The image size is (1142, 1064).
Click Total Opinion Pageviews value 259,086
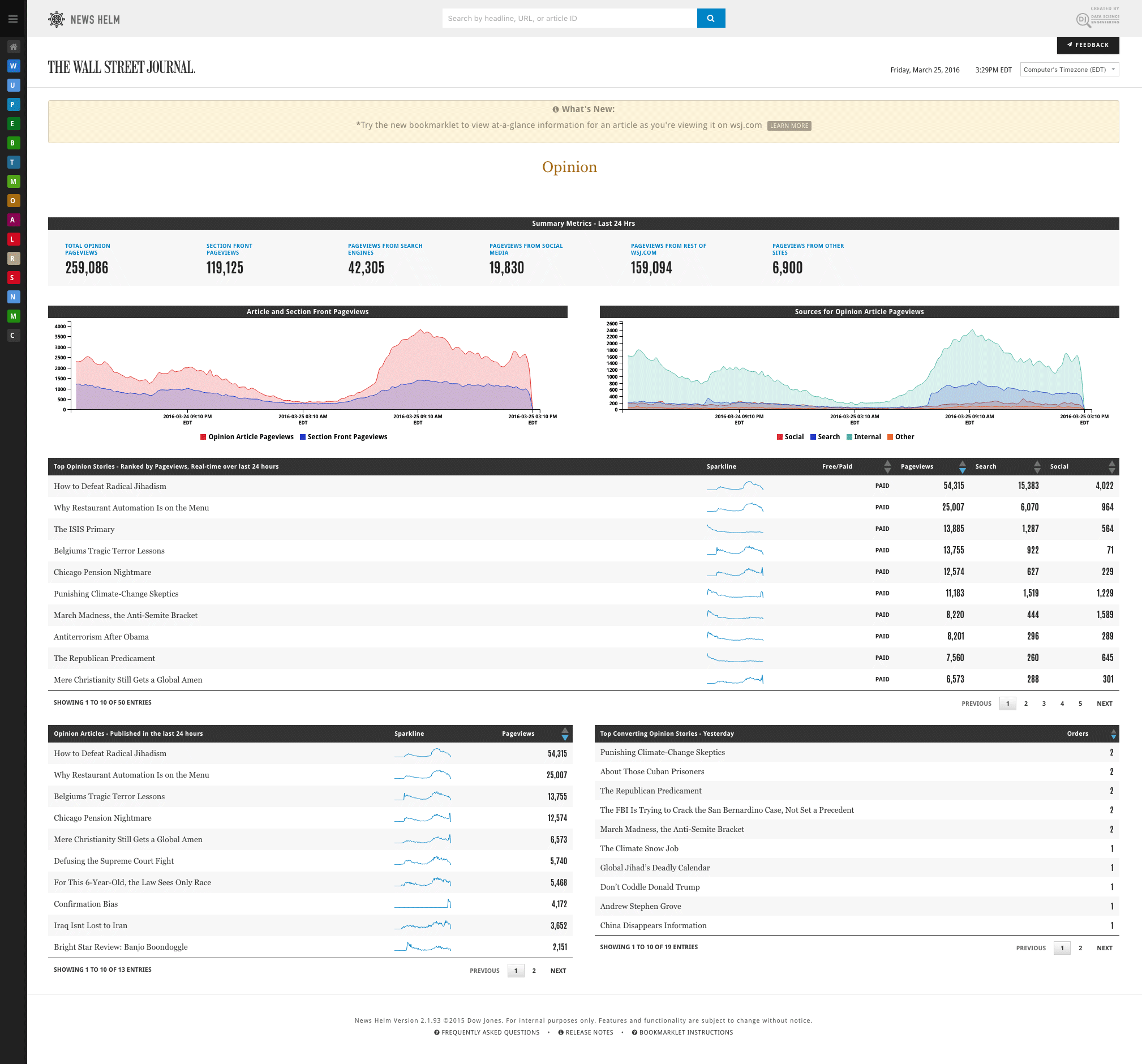[x=87, y=268]
